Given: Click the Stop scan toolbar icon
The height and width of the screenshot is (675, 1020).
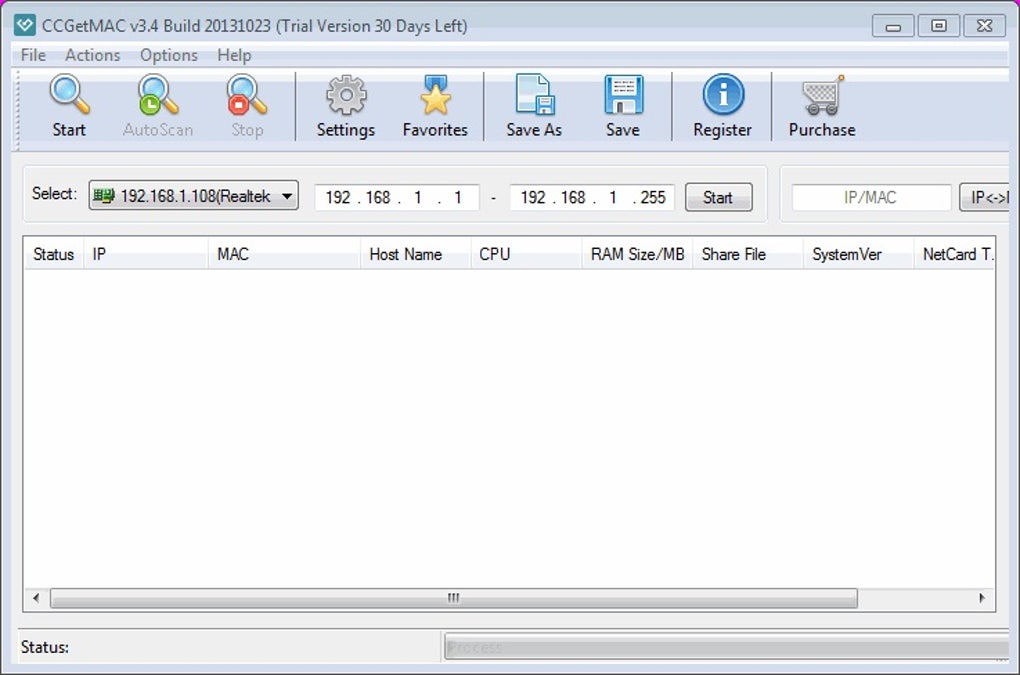Looking at the screenshot, I should [x=247, y=95].
